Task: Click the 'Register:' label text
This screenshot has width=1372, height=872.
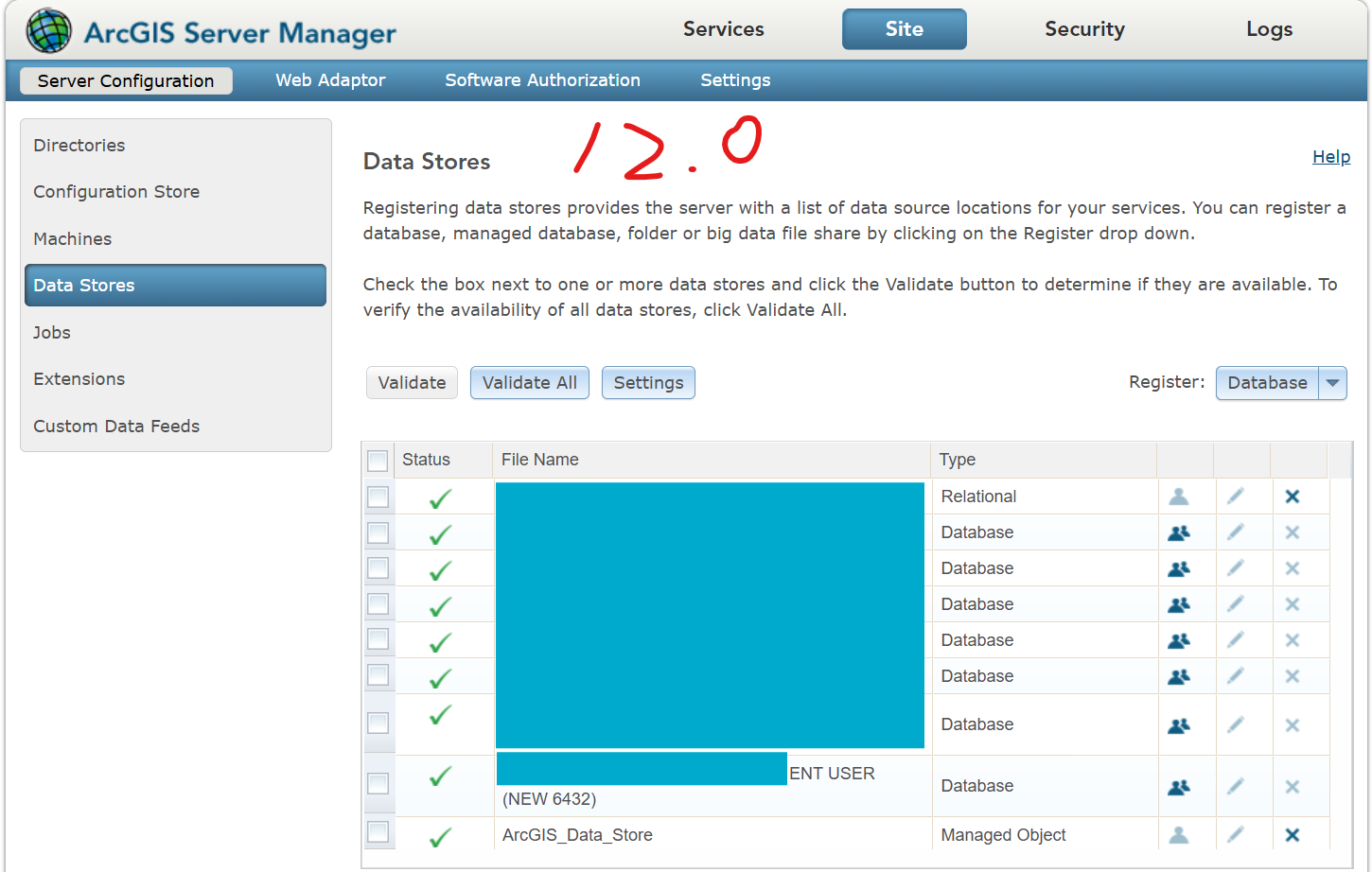Action: pos(1167,382)
